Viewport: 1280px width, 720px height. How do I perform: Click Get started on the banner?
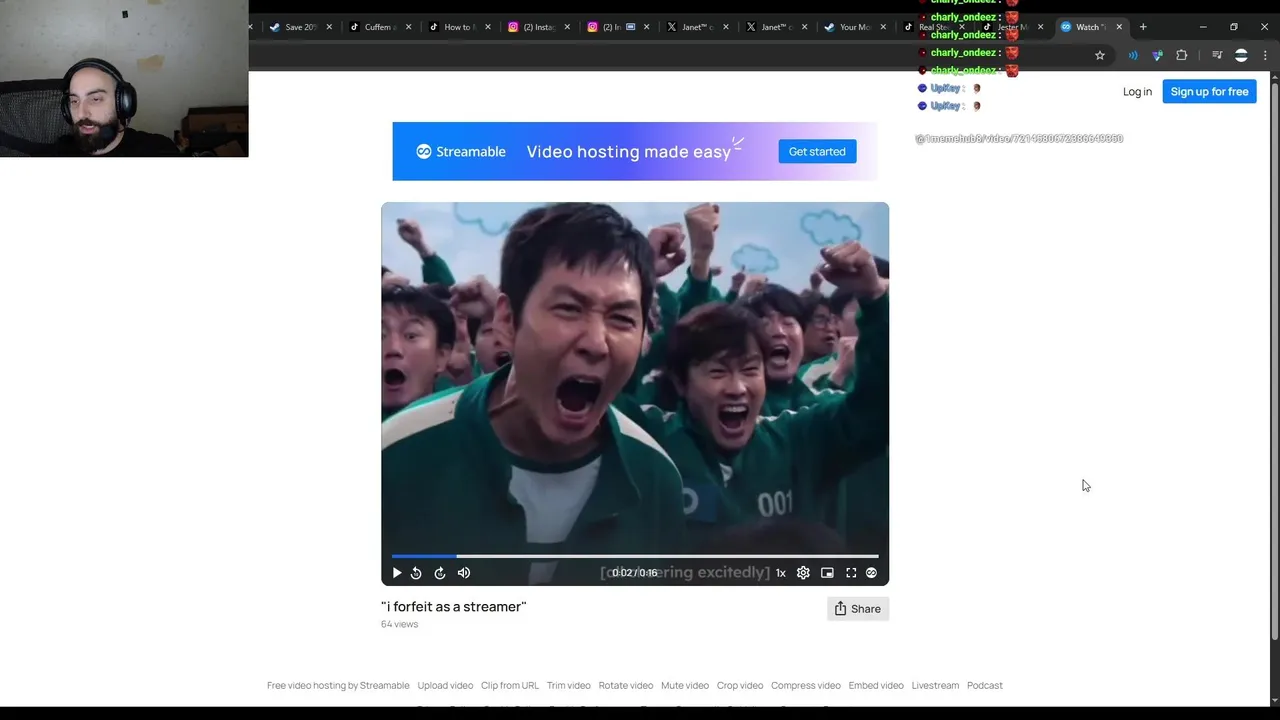point(817,152)
